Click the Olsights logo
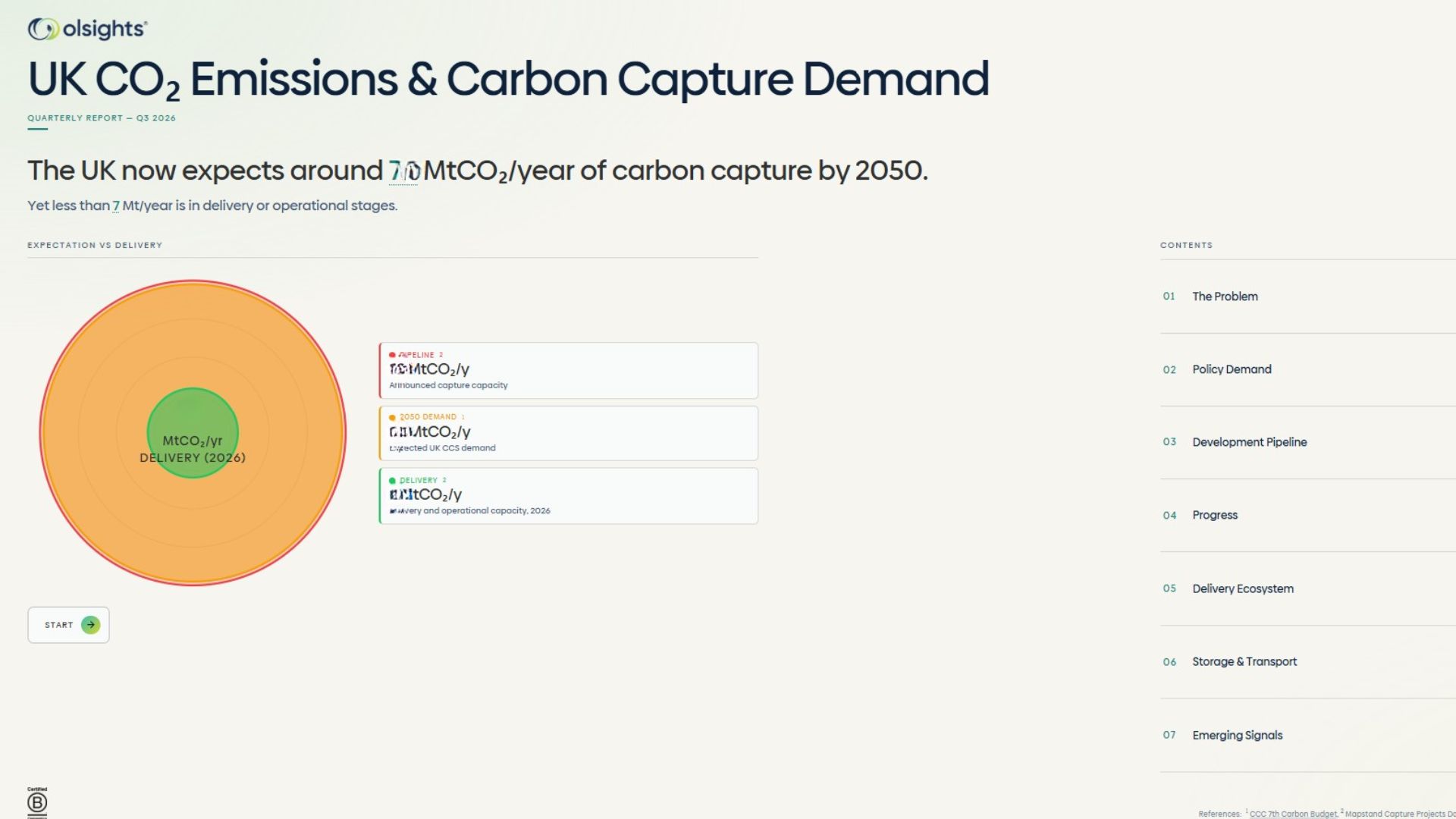The height and width of the screenshot is (819, 1456). point(87,29)
